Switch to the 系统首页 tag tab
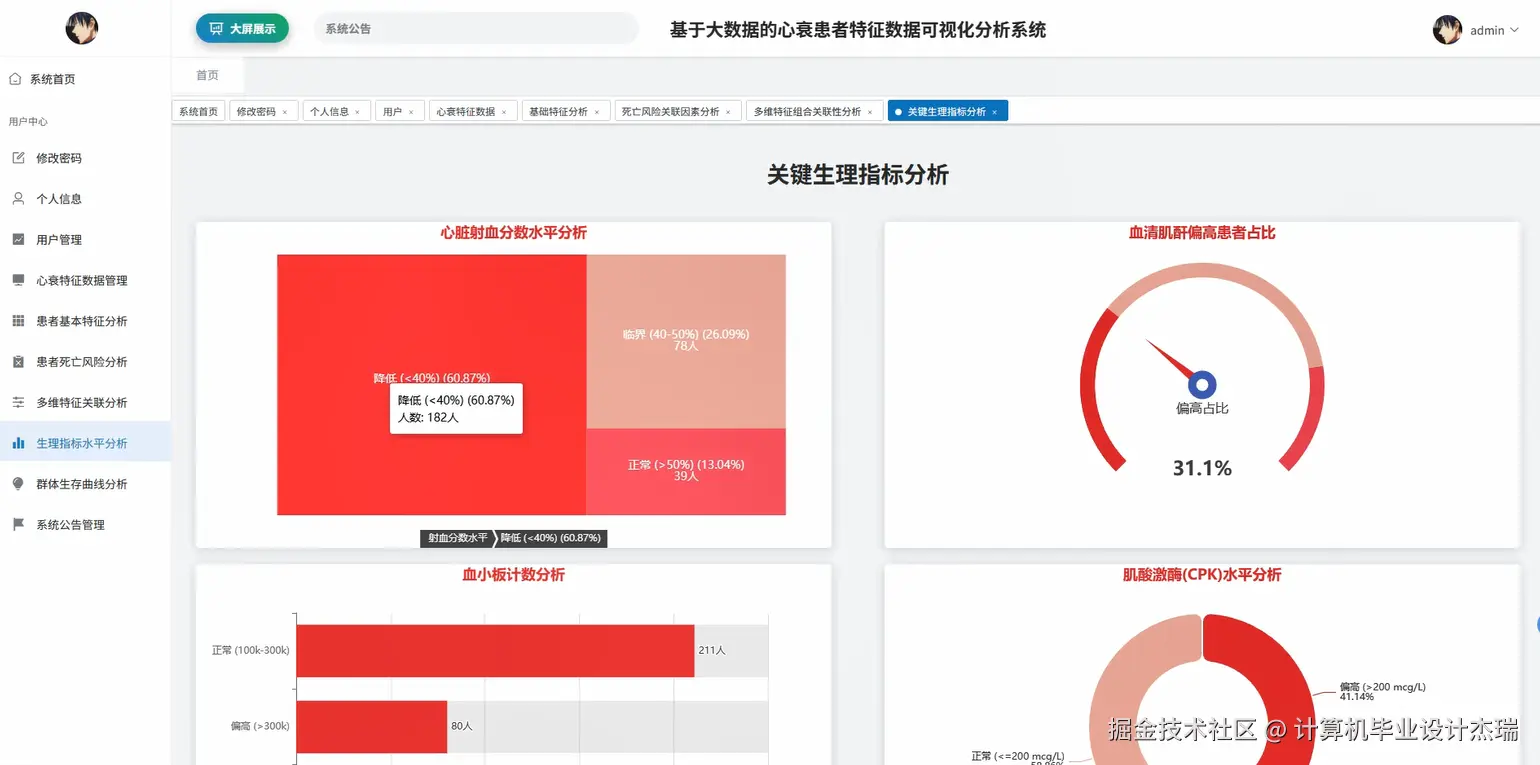 pyautogui.click(x=198, y=112)
